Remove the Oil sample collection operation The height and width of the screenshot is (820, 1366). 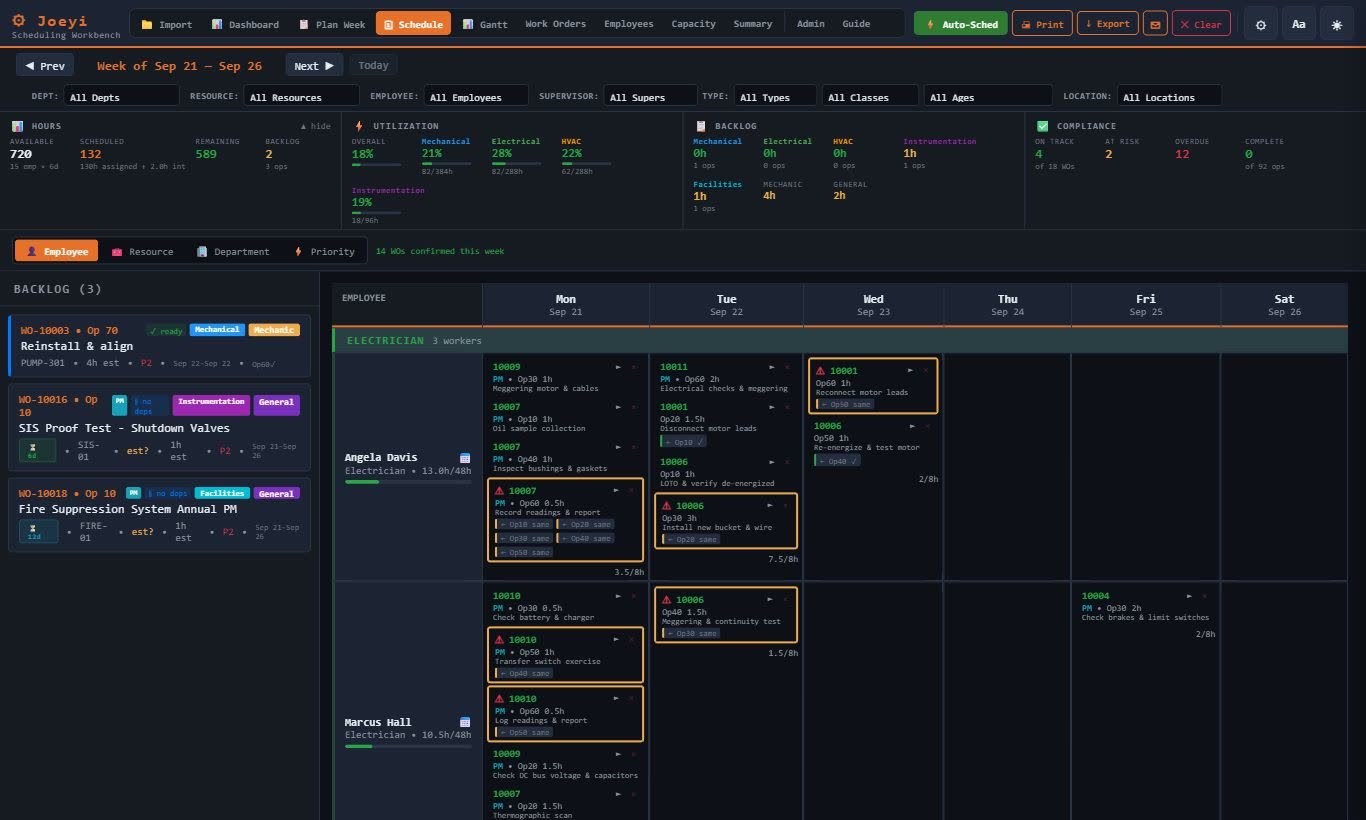[x=633, y=407]
